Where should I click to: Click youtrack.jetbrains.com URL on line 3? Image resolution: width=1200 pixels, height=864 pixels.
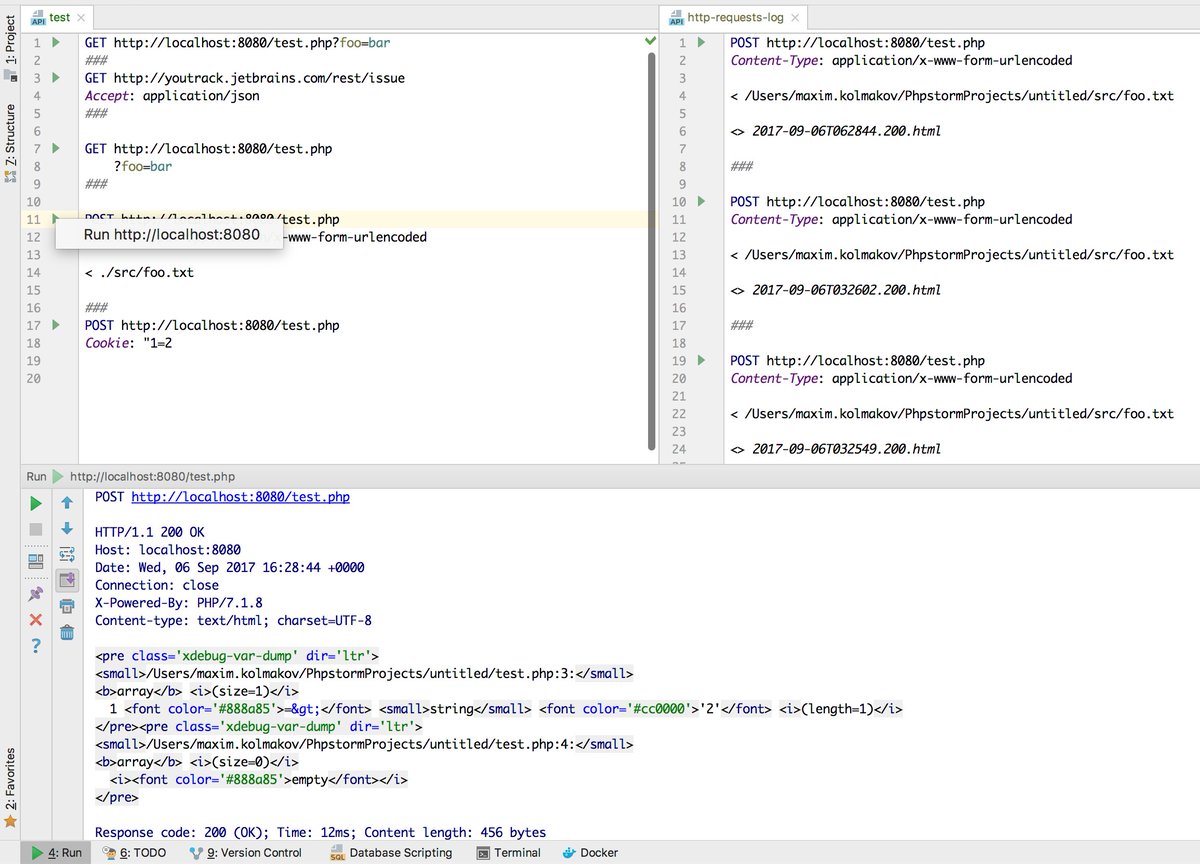click(x=259, y=77)
